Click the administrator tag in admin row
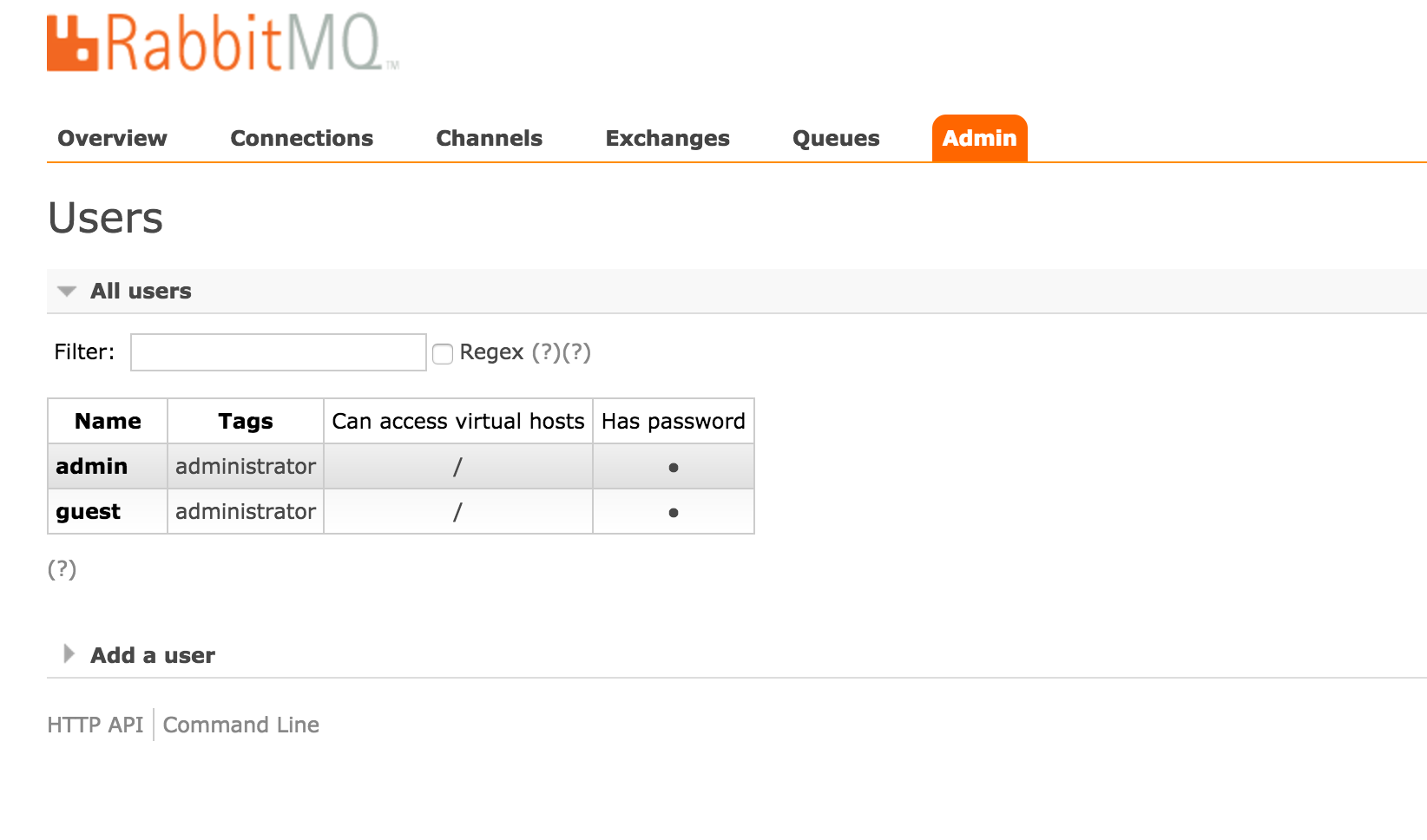Screen dimensions: 1427x840 (x=246, y=466)
